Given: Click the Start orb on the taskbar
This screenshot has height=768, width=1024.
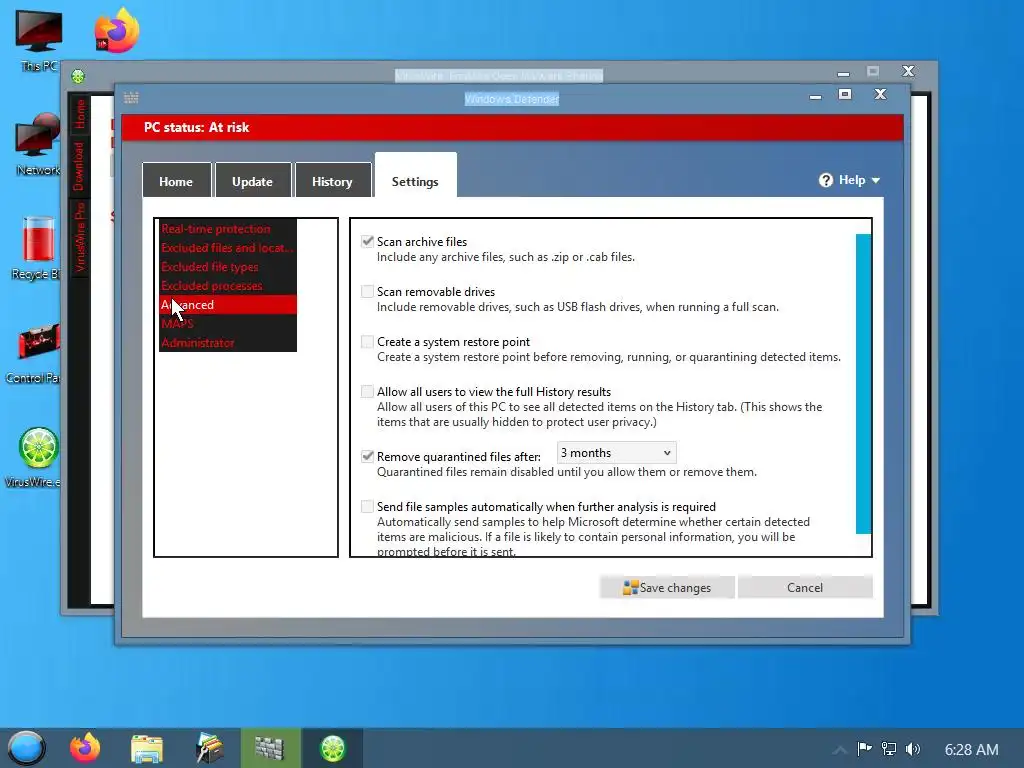Looking at the screenshot, I should (x=26, y=748).
